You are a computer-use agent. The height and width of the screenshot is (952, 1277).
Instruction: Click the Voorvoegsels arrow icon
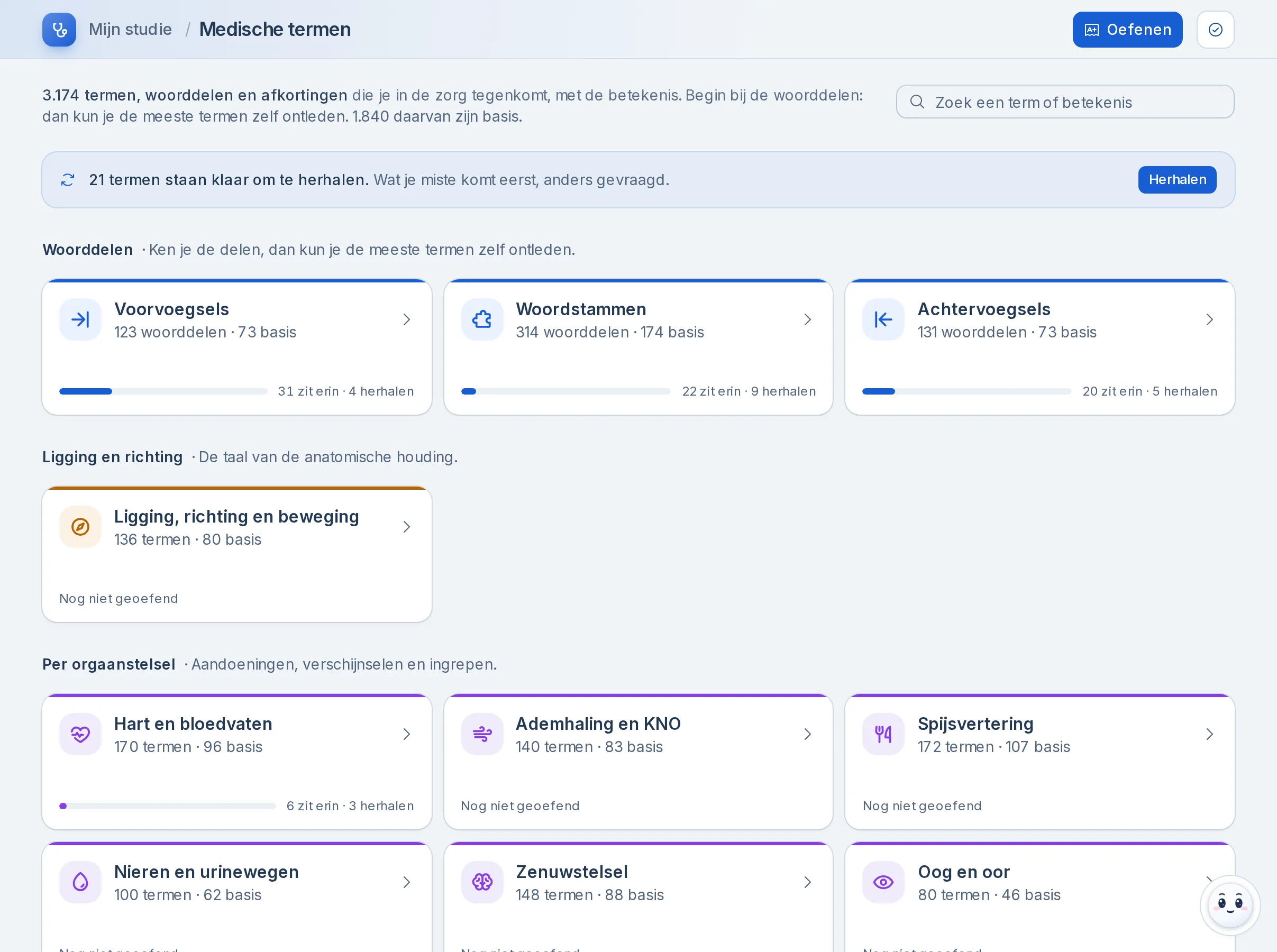pyautogui.click(x=80, y=319)
